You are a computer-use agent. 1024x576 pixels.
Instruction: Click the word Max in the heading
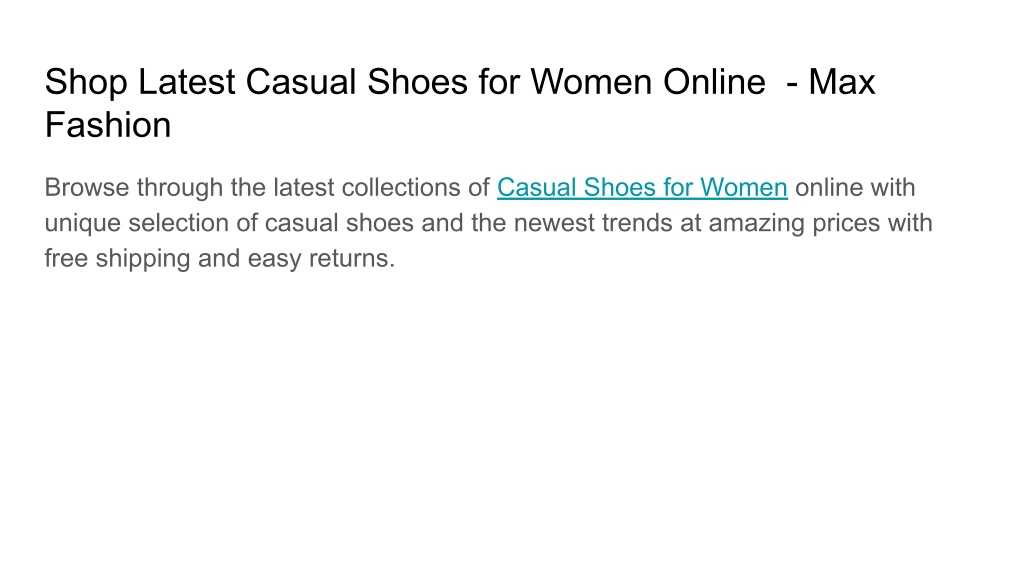point(842,82)
